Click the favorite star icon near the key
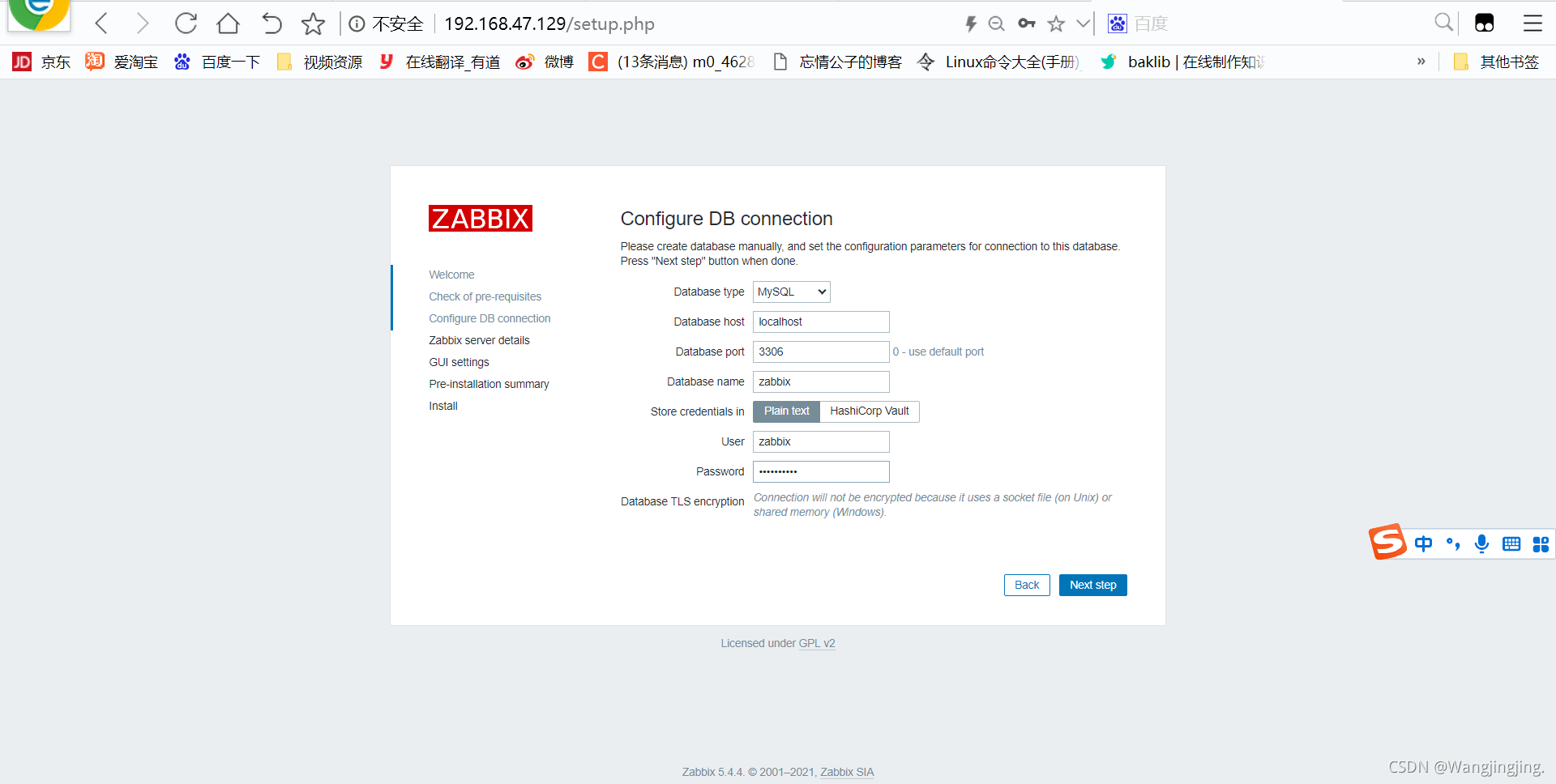 coord(1056,23)
